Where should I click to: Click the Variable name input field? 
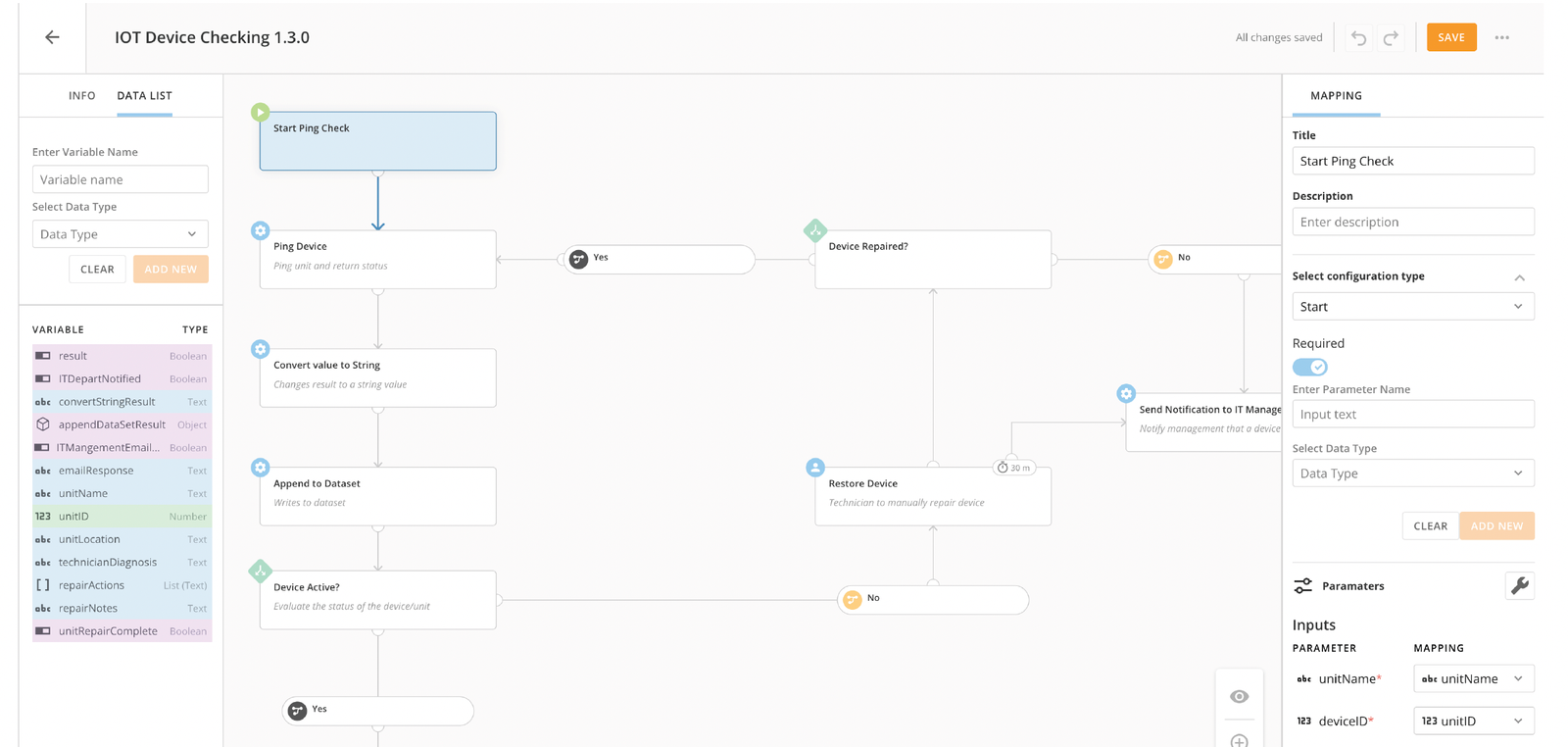point(120,179)
